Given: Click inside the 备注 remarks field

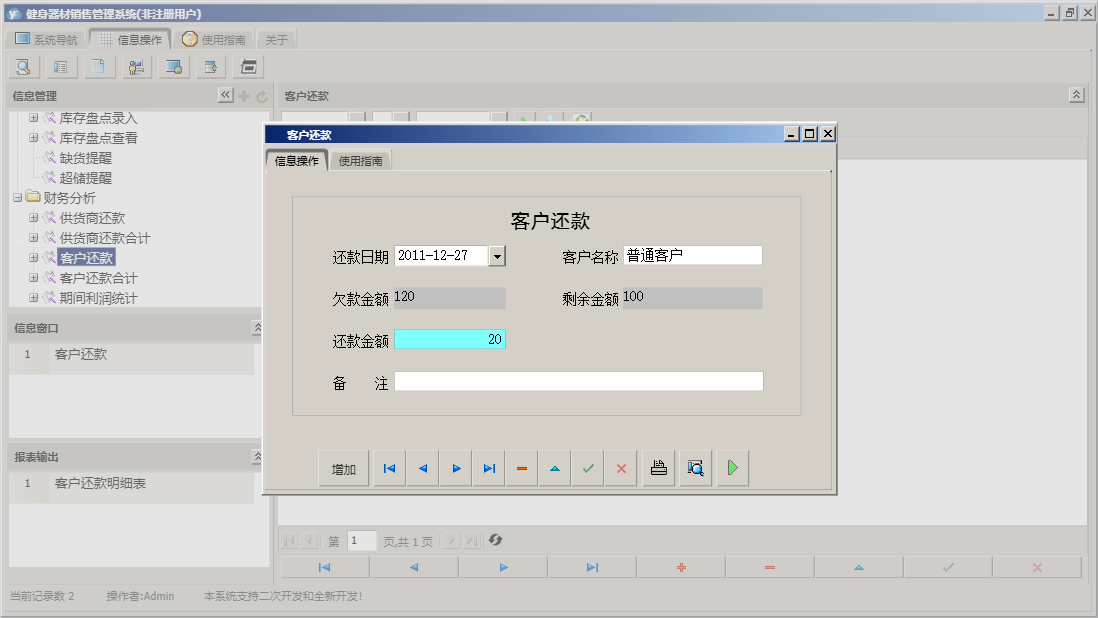Looking at the screenshot, I should point(580,380).
